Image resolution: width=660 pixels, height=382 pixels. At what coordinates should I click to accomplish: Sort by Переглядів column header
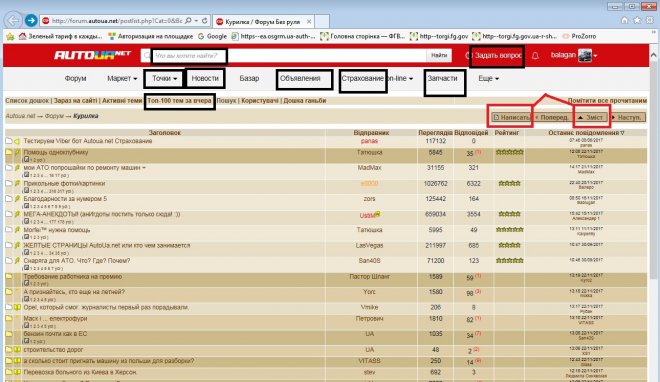[x=436, y=133]
